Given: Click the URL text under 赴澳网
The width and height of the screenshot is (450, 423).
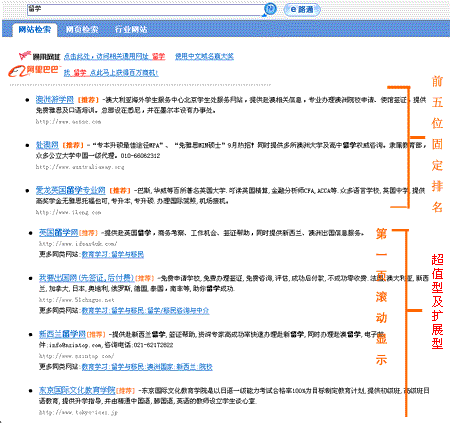Looking at the screenshot, I should pyautogui.click(x=80, y=167).
